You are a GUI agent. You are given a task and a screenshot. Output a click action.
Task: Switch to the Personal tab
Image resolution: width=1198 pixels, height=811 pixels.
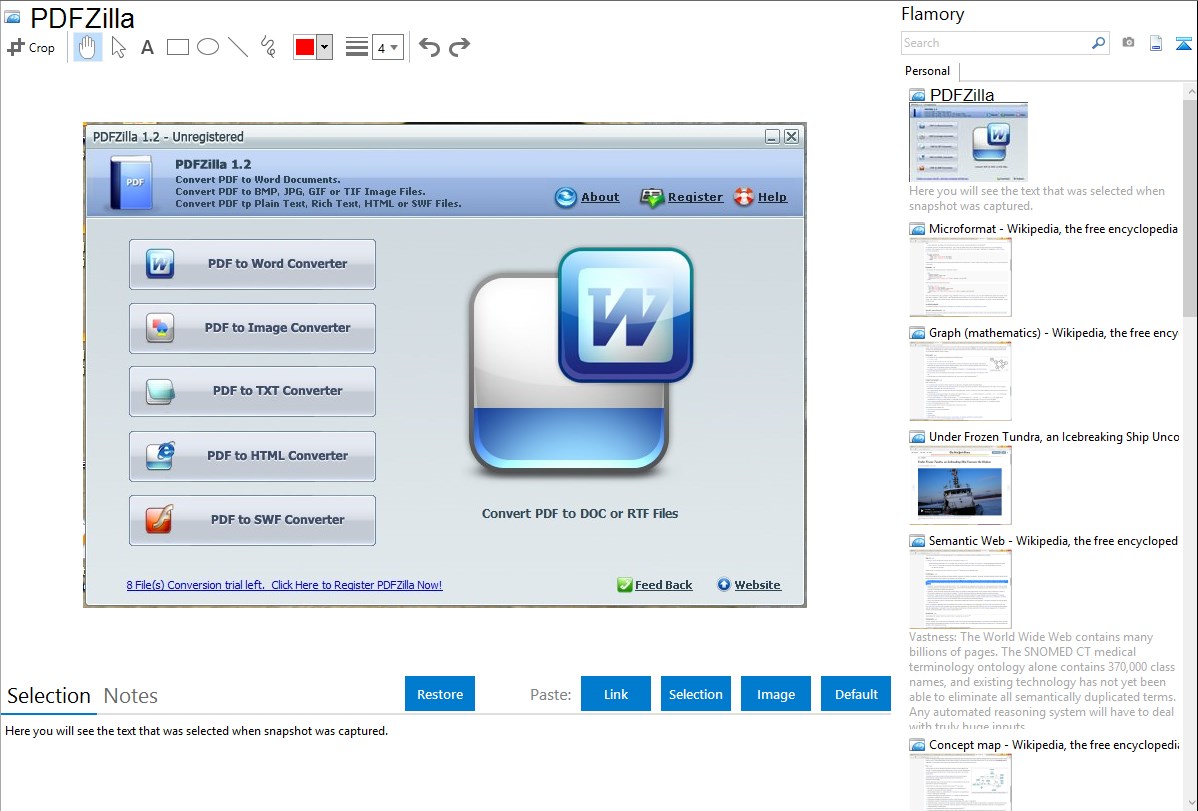[x=928, y=71]
